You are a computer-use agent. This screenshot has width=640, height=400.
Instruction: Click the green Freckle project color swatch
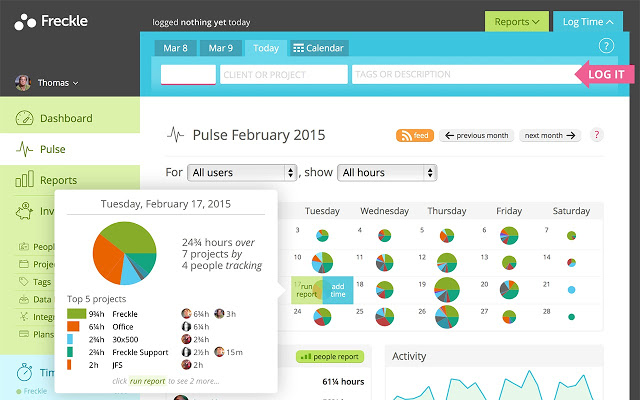coord(76,314)
